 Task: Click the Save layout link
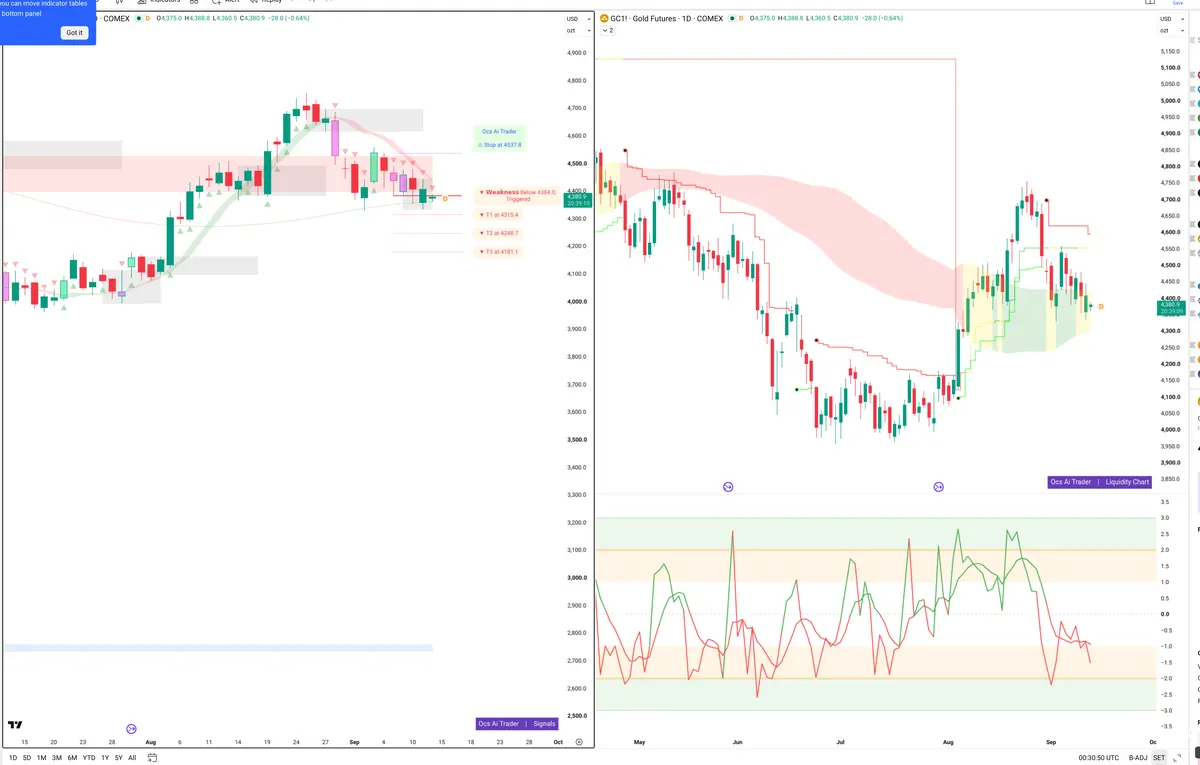[x=1177, y=3]
